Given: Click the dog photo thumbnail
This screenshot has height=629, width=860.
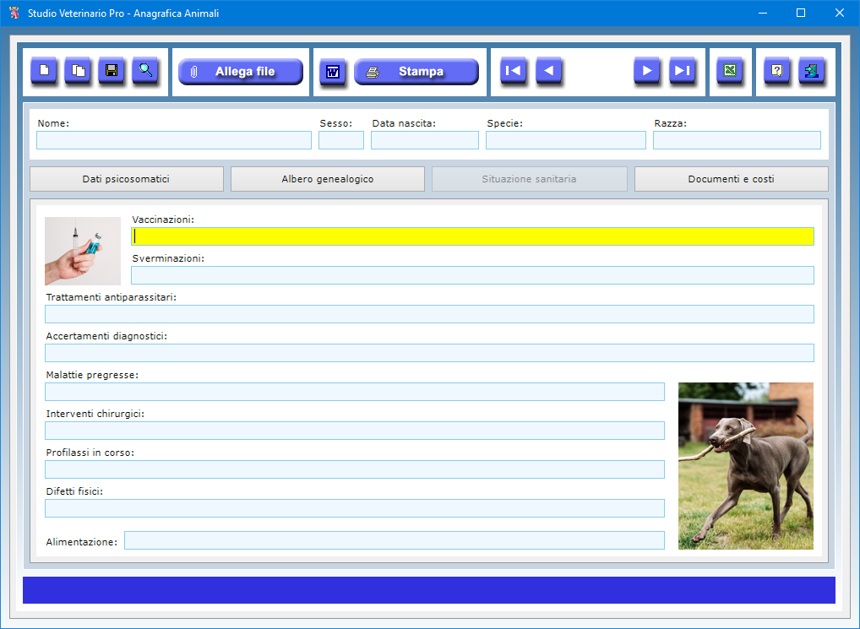Looking at the screenshot, I should 746,466.
